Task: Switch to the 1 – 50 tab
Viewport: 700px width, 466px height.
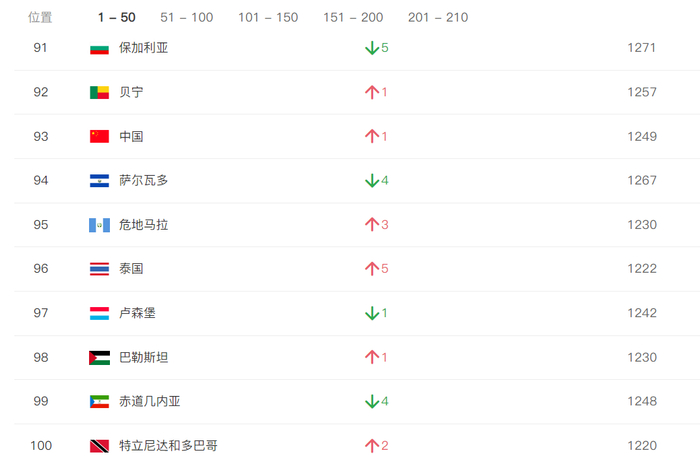Action: click(116, 18)
